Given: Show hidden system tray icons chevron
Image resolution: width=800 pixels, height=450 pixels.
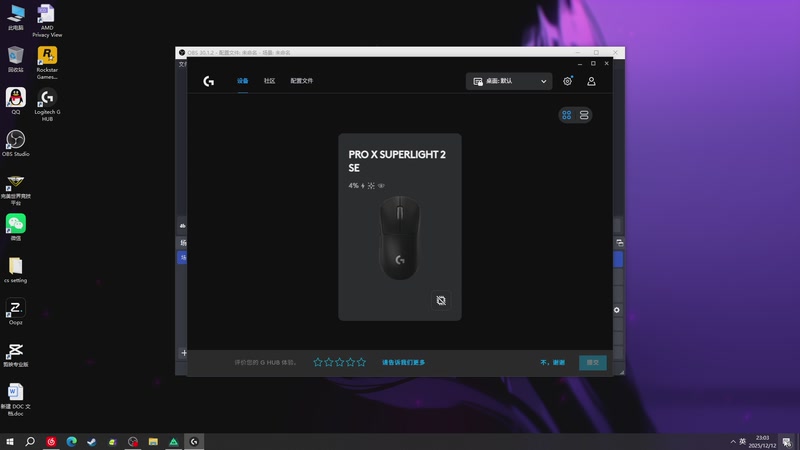Looking at the screenshot, I should pos(733,442).
